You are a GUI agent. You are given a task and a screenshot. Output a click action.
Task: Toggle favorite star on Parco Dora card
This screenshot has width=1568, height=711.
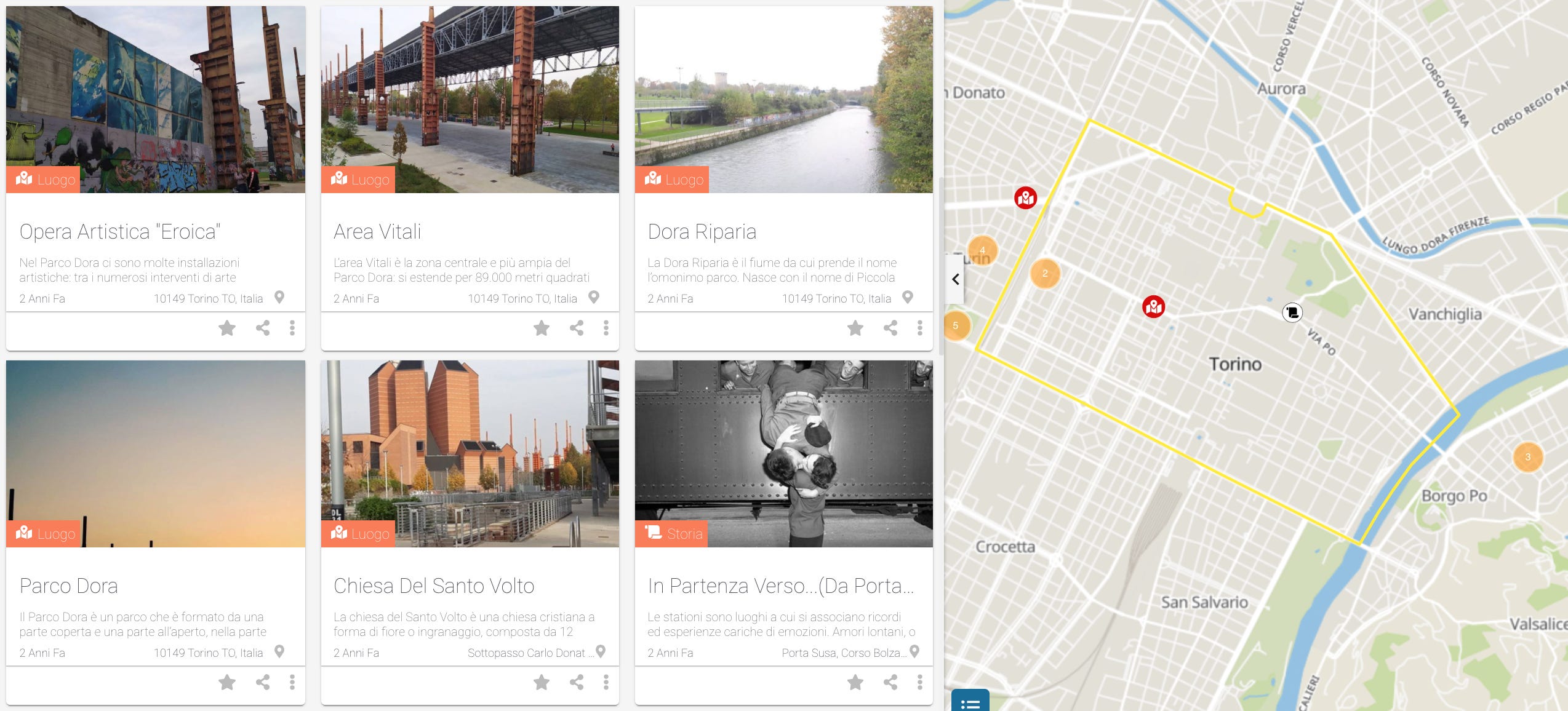click(x=227, y=682)
